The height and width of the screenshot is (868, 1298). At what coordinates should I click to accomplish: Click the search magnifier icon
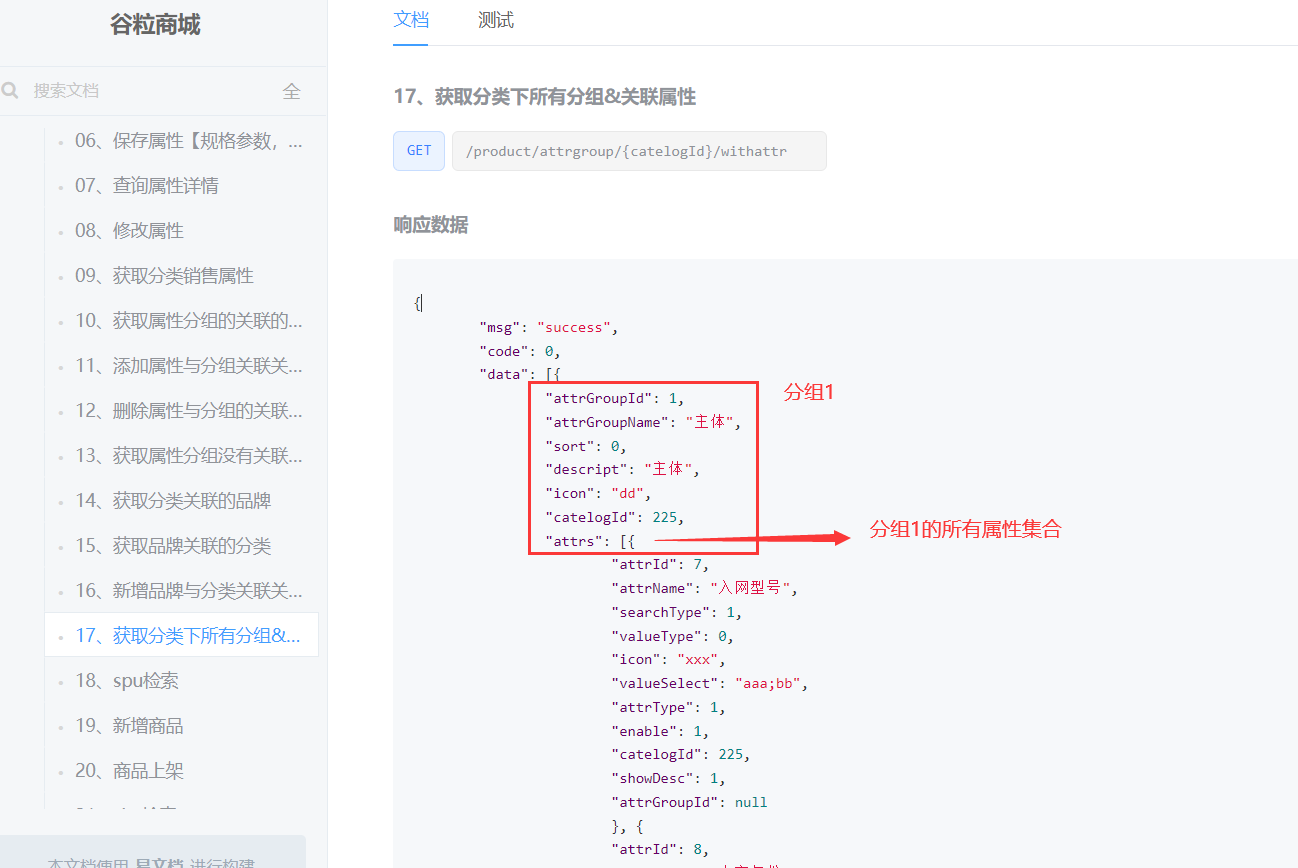coord(10,91)
